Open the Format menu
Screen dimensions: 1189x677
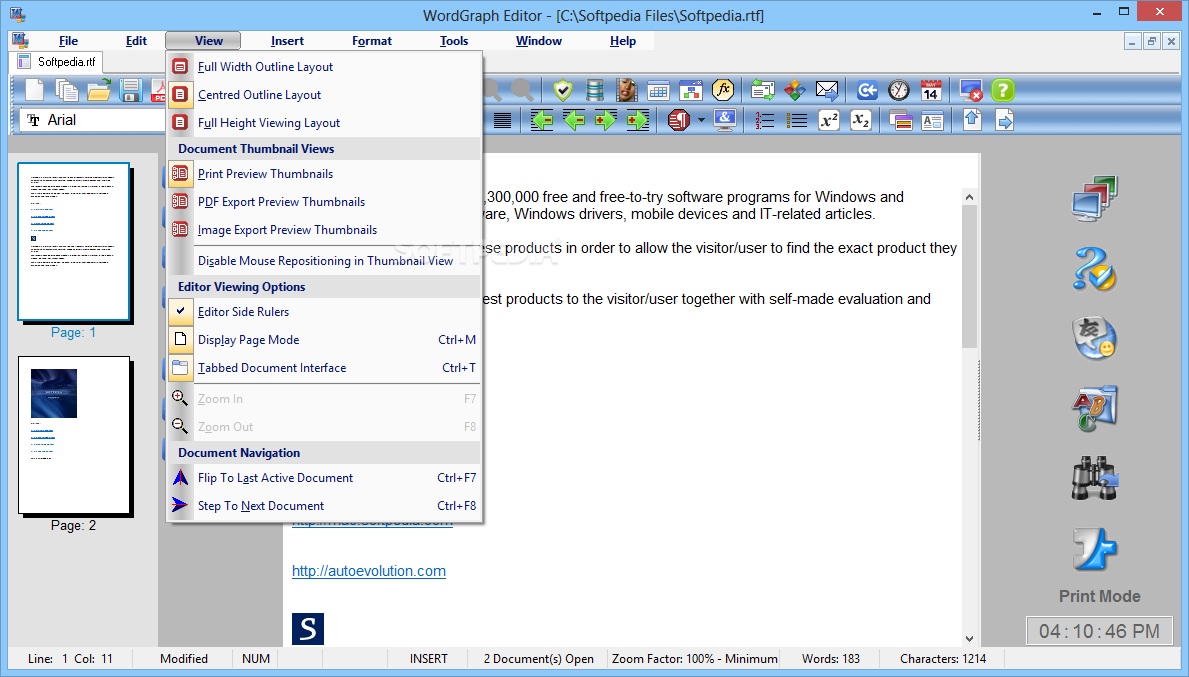[372, 41]
